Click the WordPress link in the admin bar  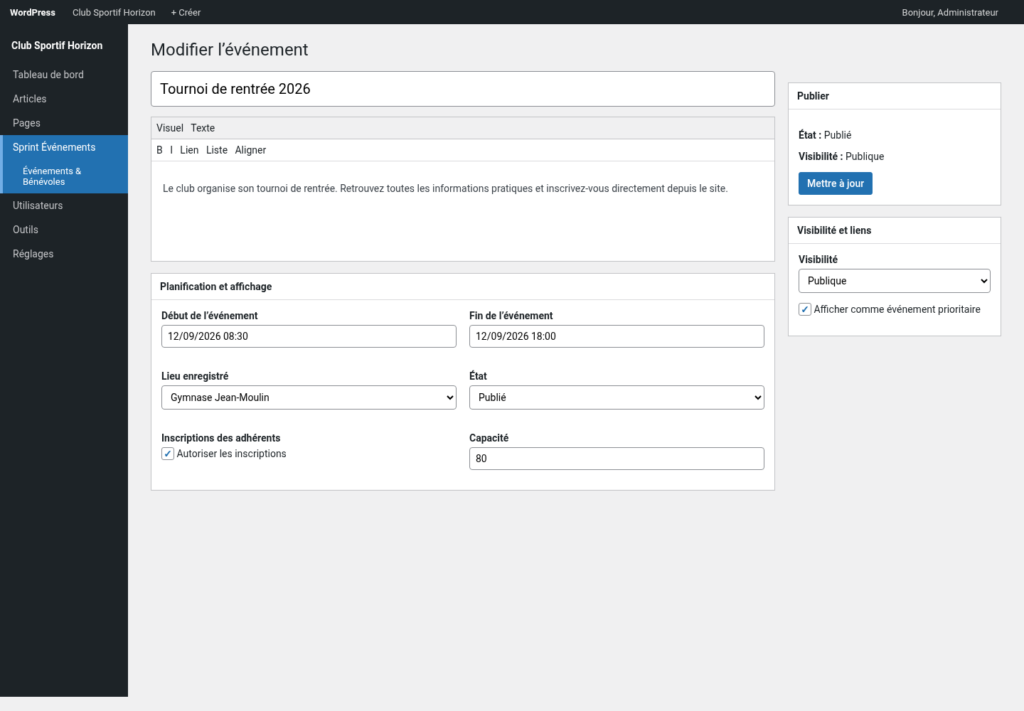pos(33,12)
